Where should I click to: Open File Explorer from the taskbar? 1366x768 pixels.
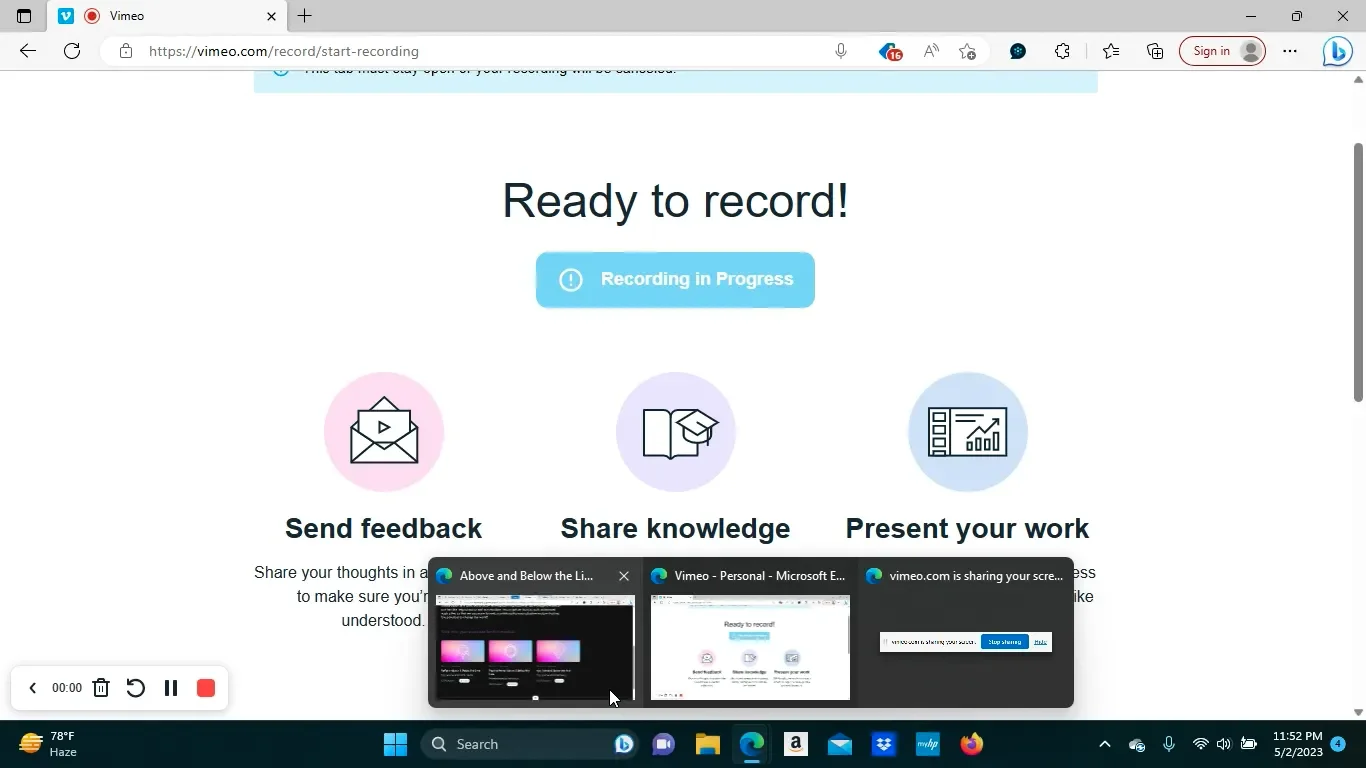pyautogui.click(x=708, y=744)
